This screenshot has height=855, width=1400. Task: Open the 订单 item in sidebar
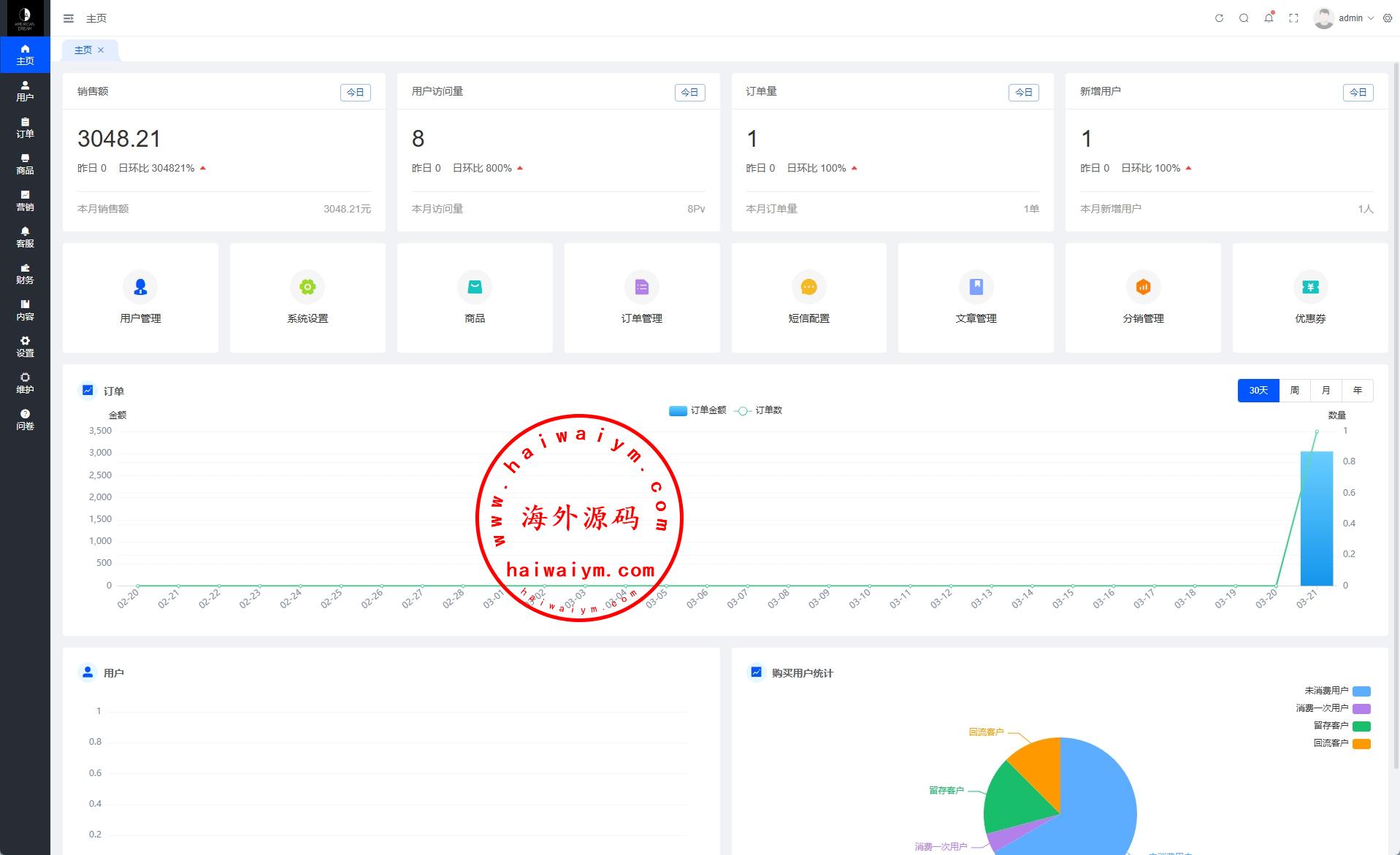(25, 128)
